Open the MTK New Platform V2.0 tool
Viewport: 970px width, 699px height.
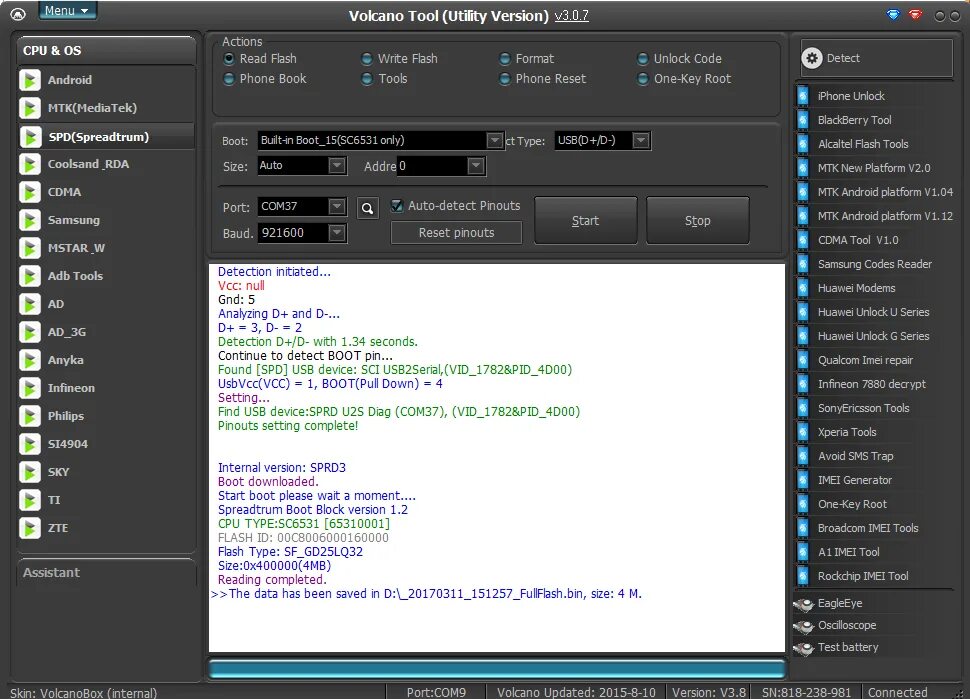[x=874, y=168]
